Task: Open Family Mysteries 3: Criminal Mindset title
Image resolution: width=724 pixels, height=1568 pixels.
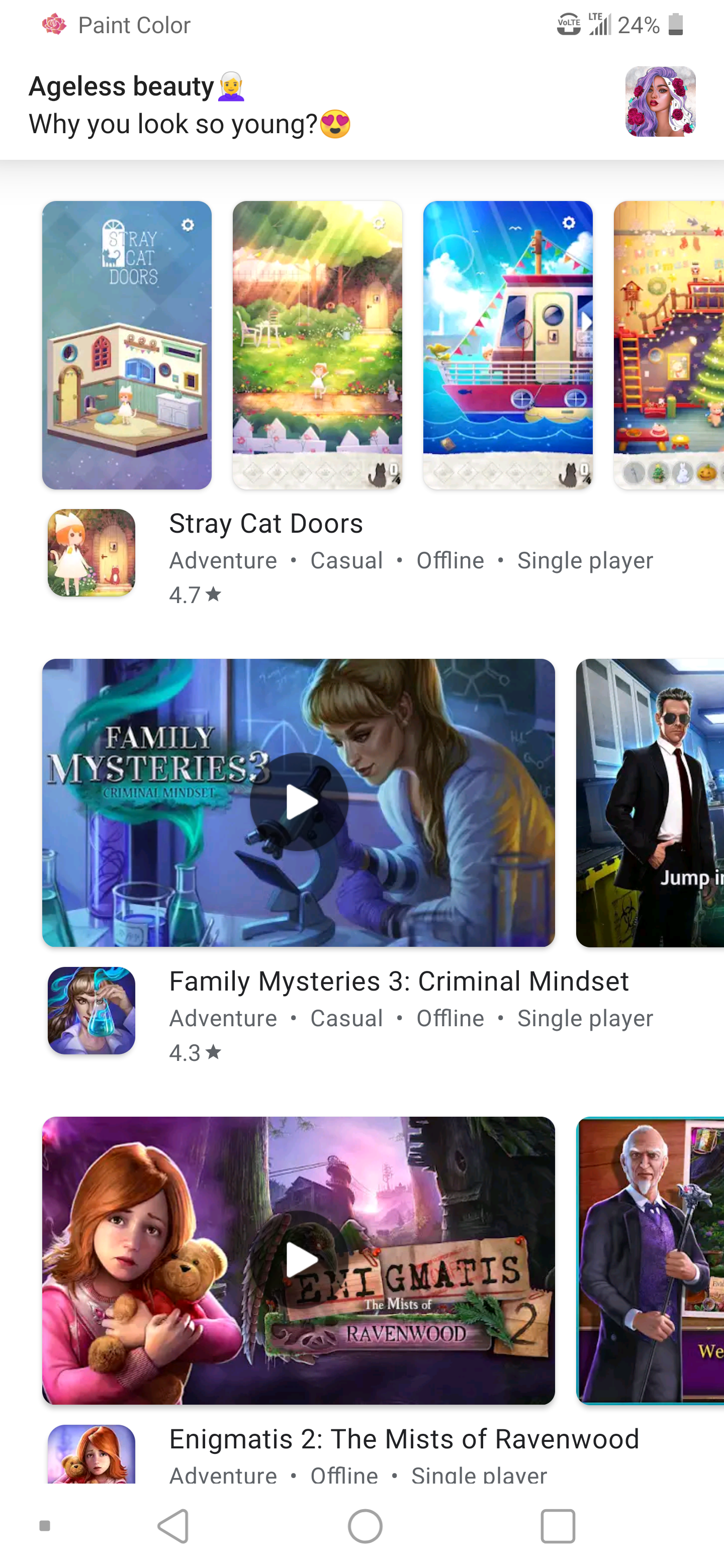Action: [399, 981]
